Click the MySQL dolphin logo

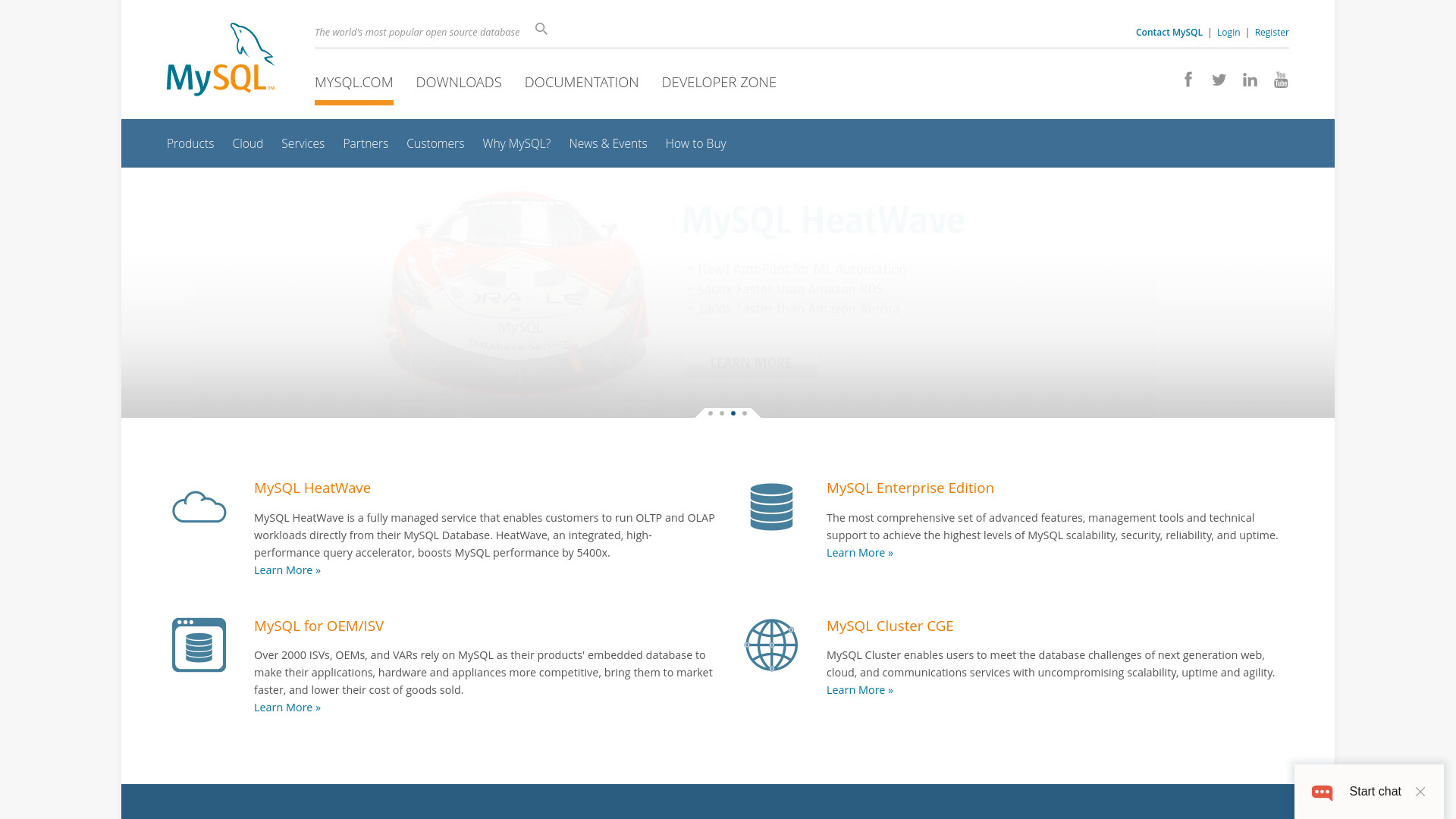221,59
